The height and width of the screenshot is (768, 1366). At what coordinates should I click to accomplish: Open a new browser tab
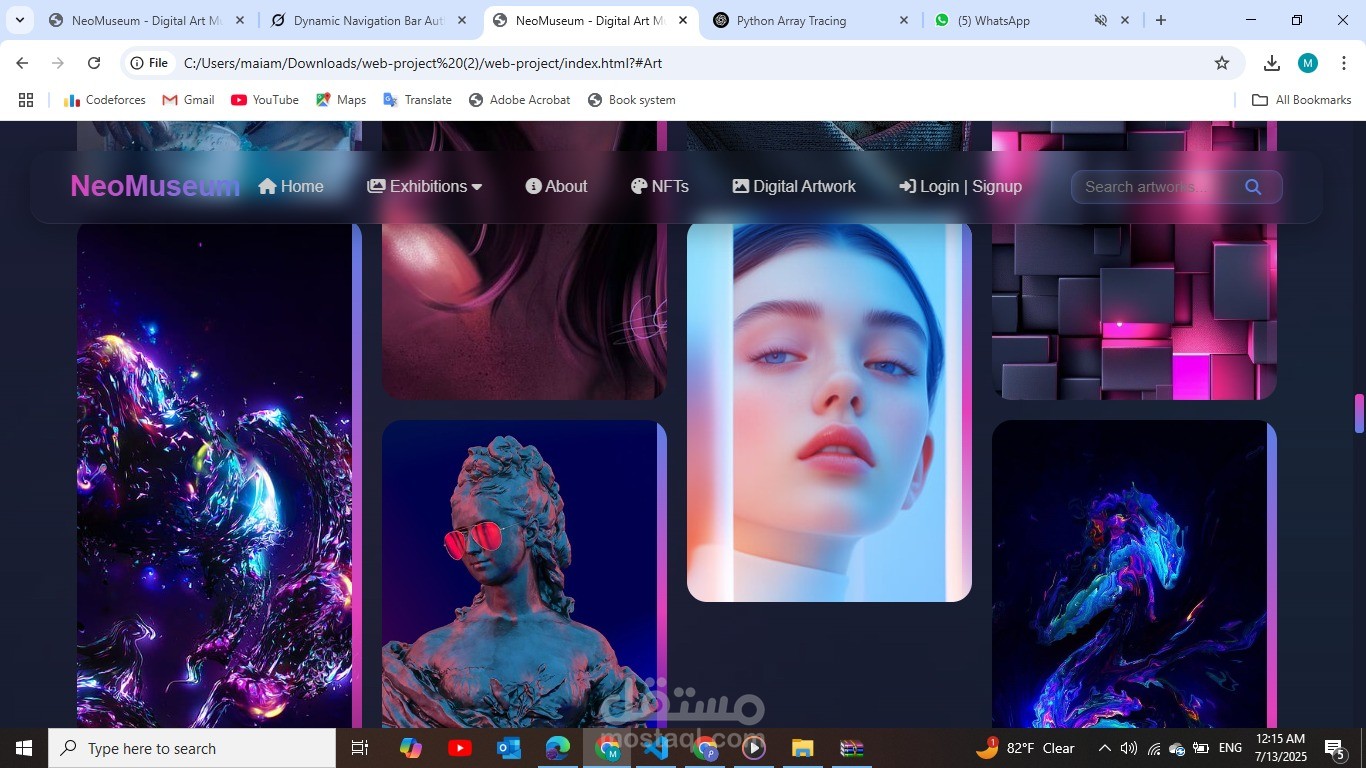1160,20
